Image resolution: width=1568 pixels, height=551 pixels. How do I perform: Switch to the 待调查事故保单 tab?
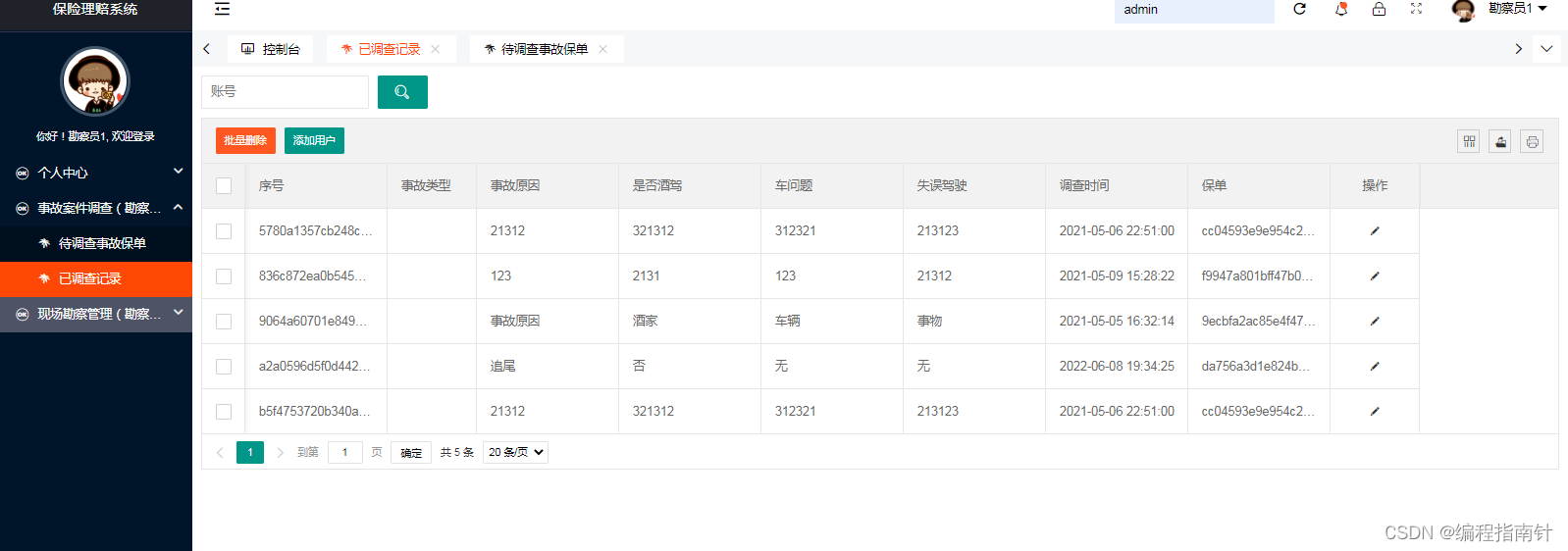(544, 49)
